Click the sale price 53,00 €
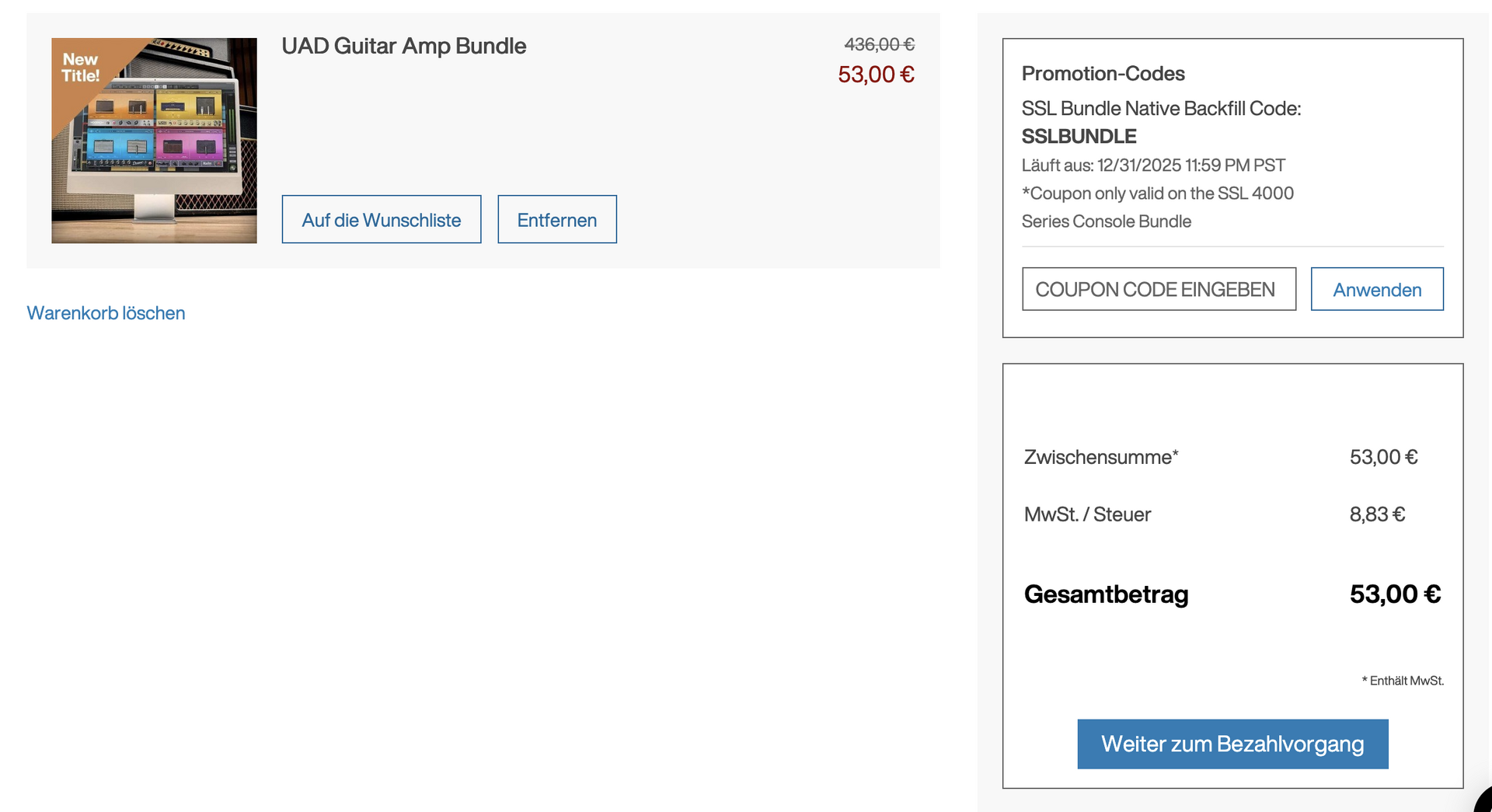Screen dimensions: 1492x812 pos(876,75)
